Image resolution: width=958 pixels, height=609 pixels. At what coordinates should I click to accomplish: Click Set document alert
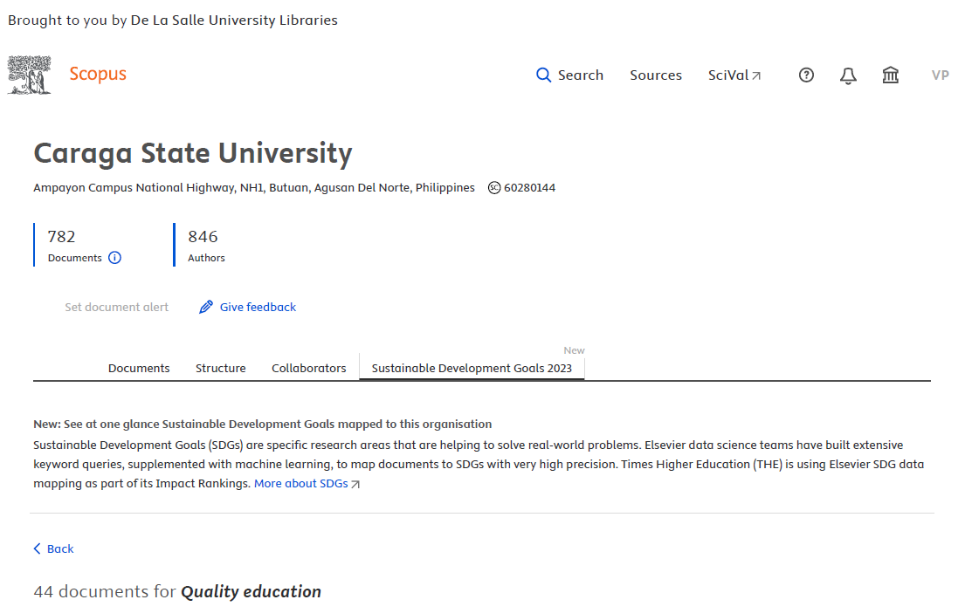(x=116, y=307)
